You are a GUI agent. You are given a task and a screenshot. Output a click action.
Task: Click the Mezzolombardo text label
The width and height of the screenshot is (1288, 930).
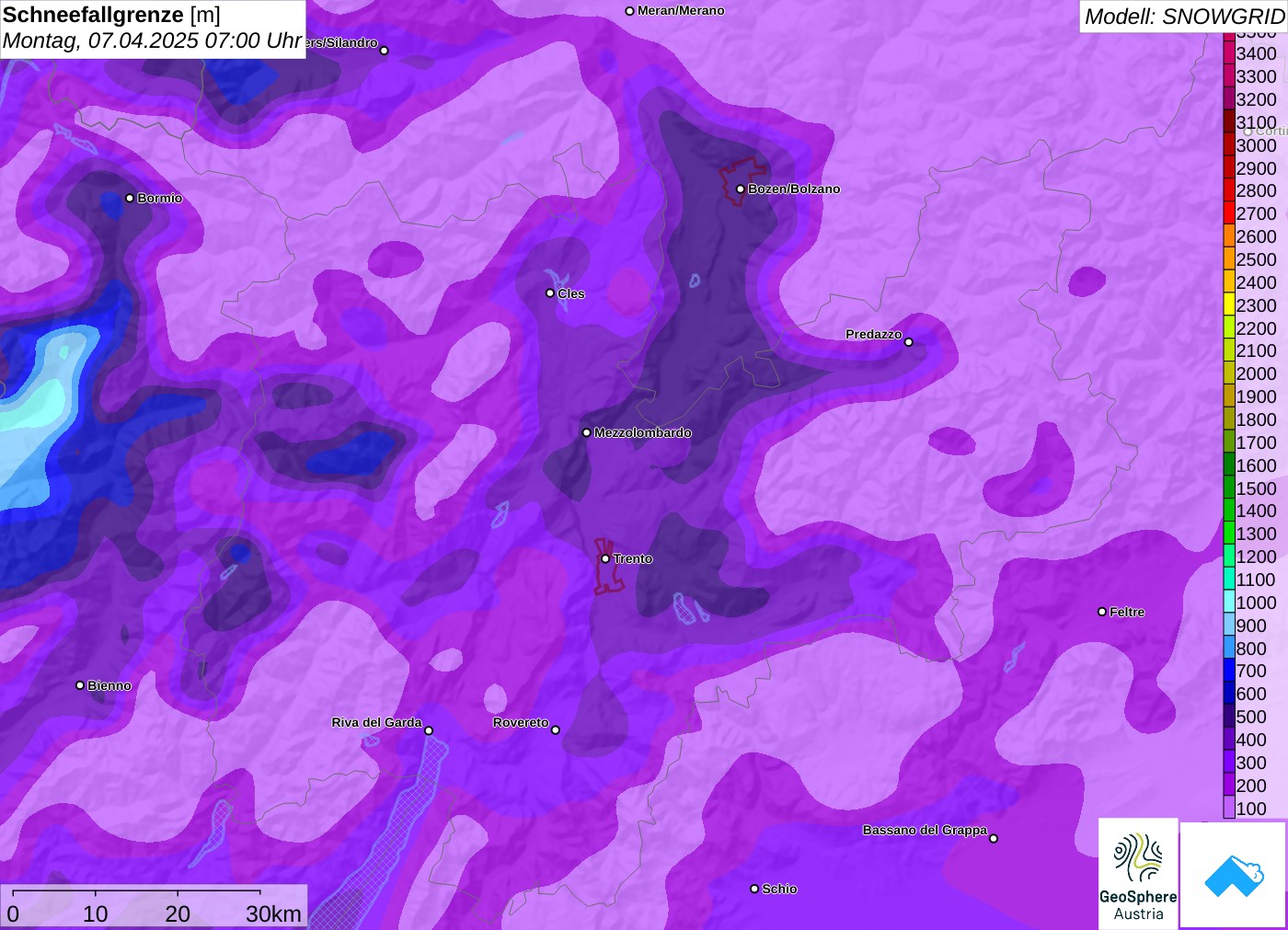coord(642,432)
